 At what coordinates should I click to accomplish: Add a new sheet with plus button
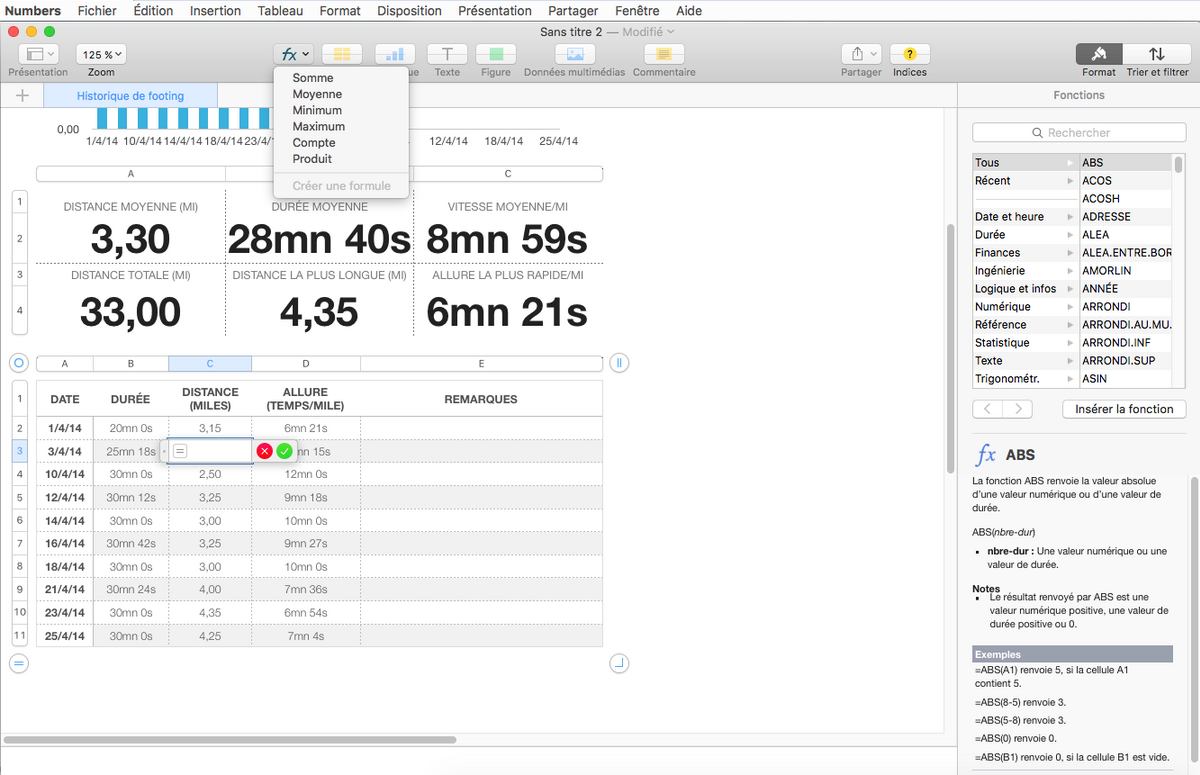click(23, 96)
